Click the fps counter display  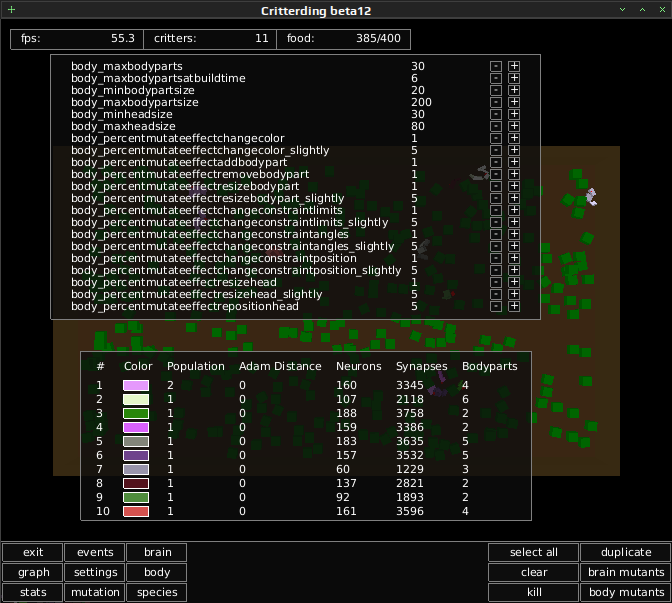click(77, 39)
